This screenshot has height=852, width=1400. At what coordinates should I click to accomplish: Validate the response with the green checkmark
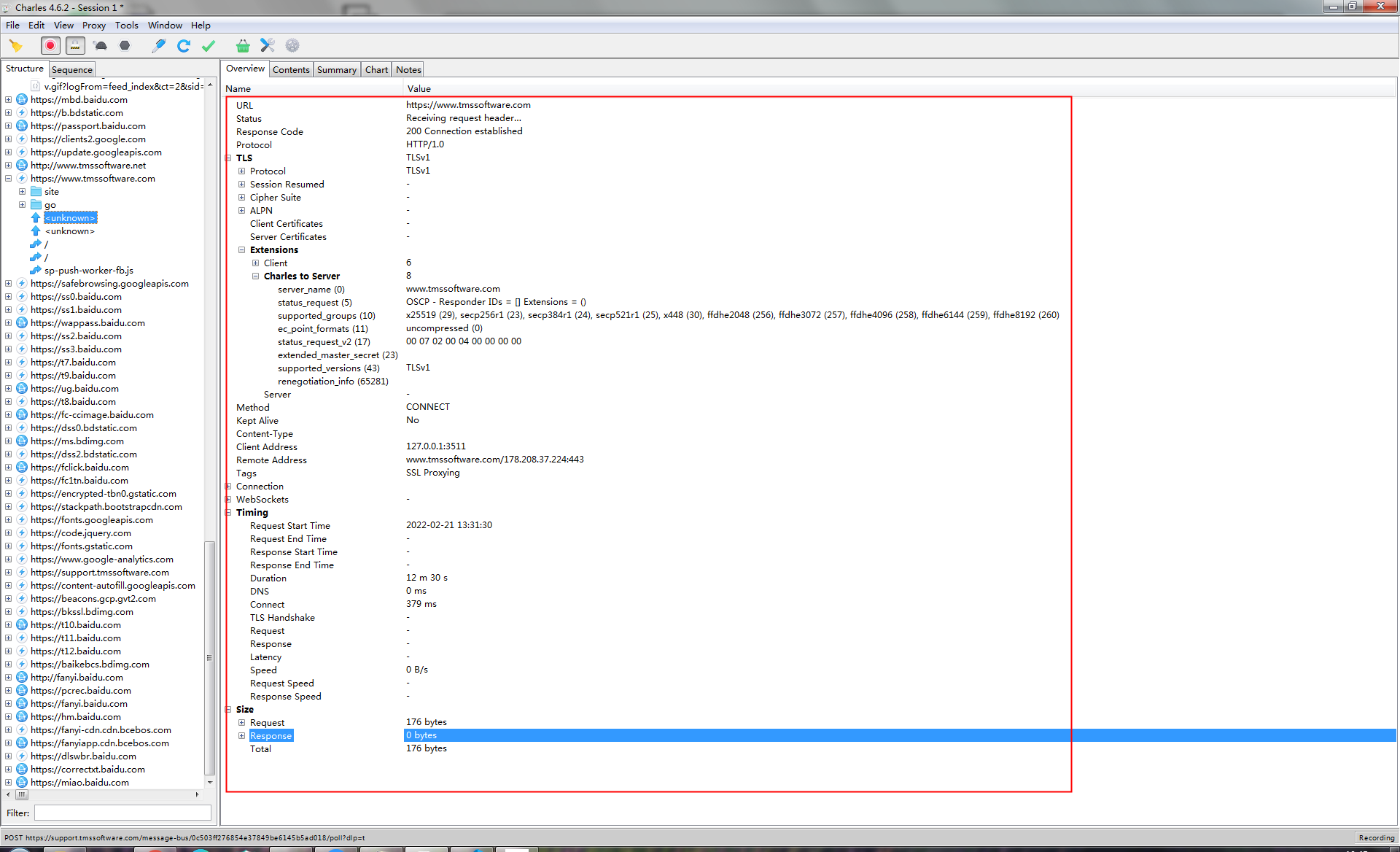click(x=209, y=46)
